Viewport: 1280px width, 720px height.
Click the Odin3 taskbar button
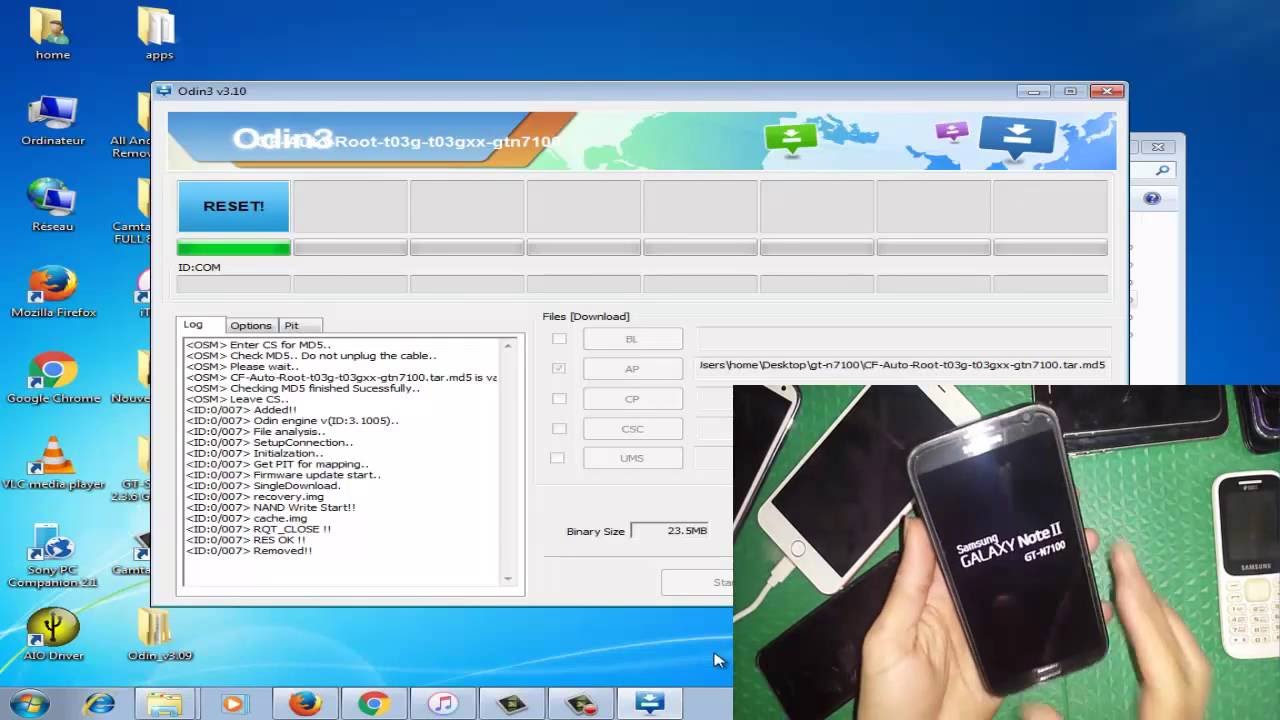click(x=650, y=703)
